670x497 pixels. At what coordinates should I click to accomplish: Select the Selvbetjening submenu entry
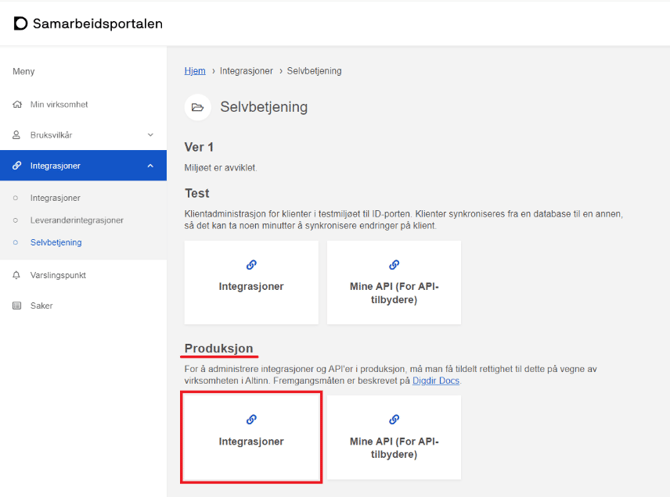pyautogui.click(x=56, y=242)
